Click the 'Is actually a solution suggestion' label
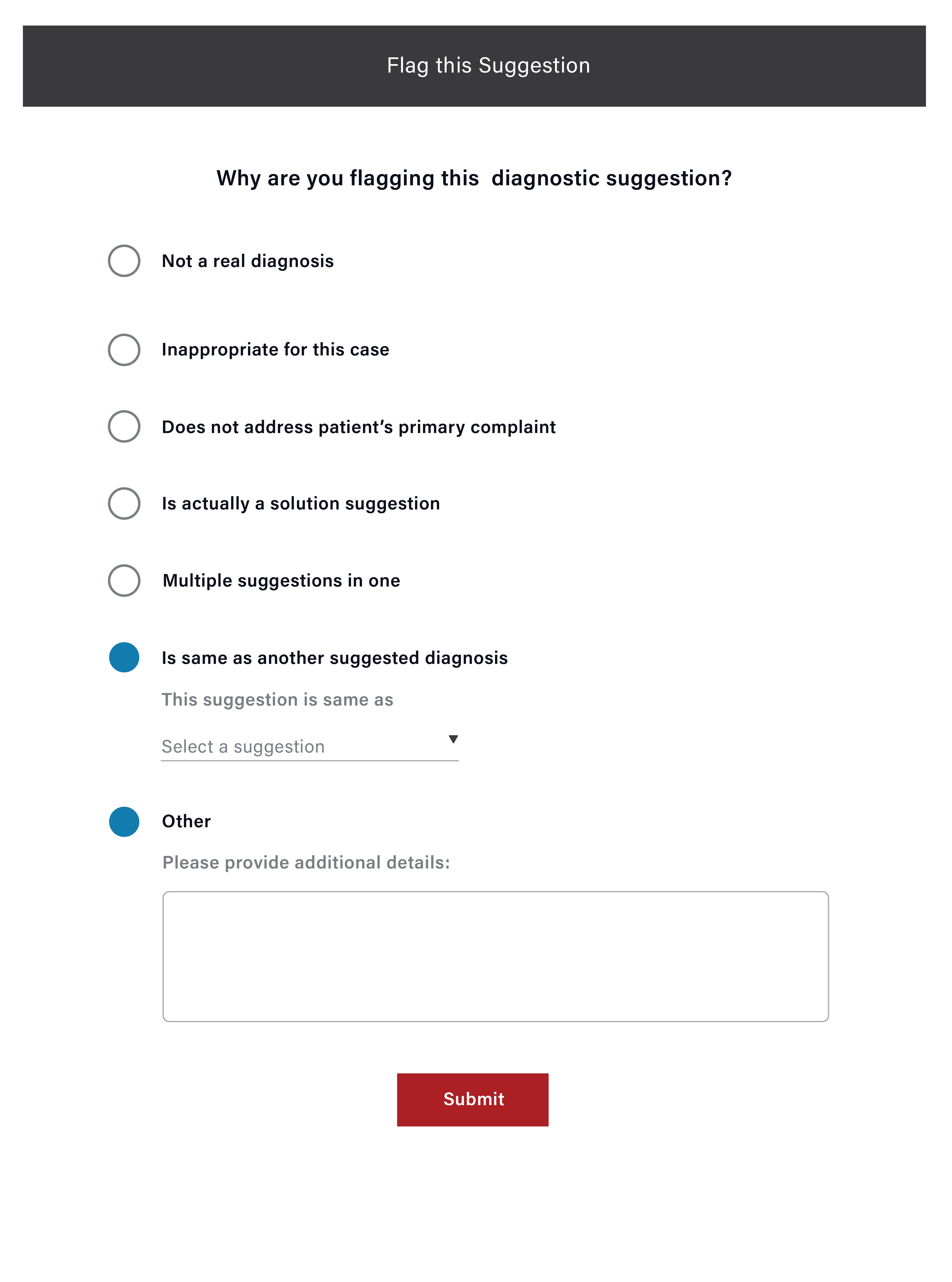The image size is (952, 1282). pos(301,504)
